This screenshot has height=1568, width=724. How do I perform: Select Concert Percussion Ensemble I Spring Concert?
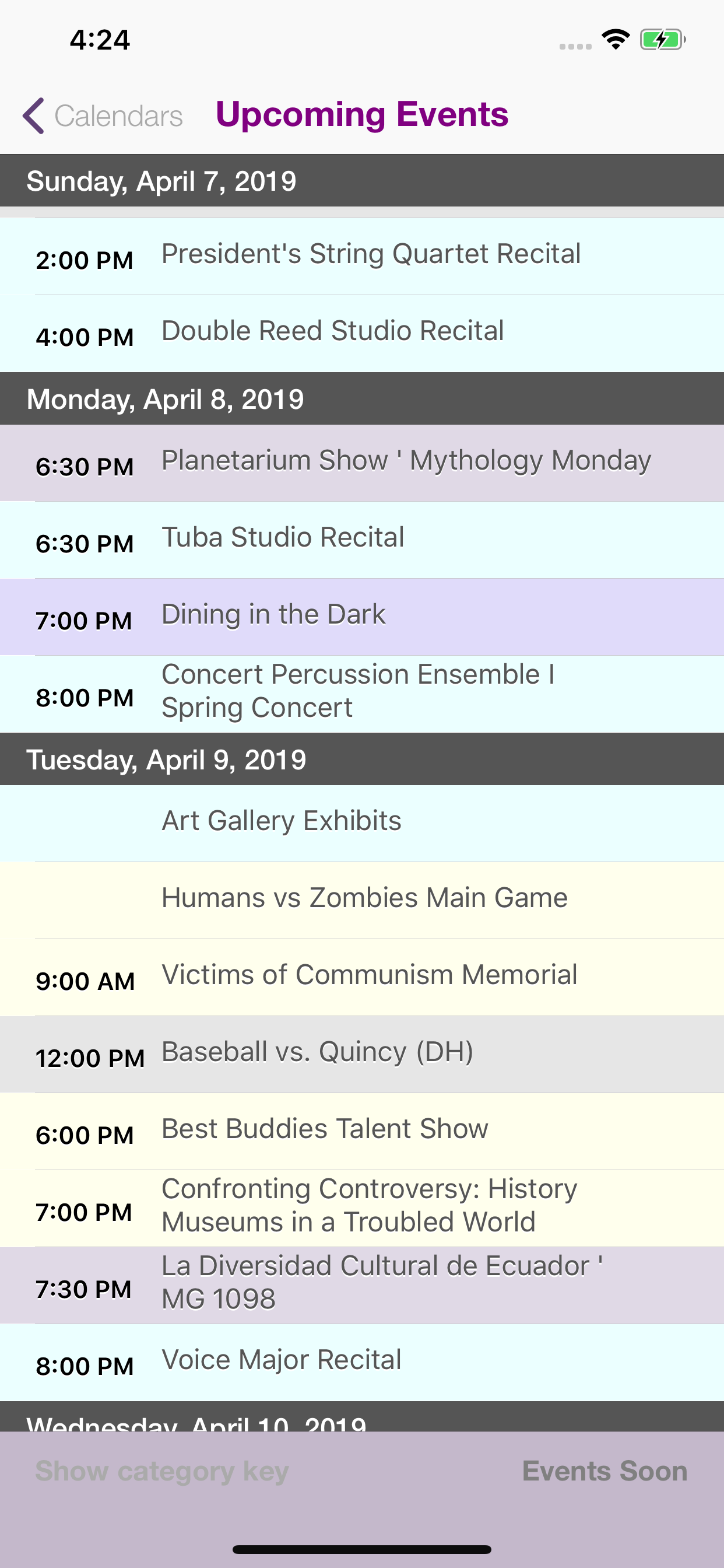coord(362,694)
